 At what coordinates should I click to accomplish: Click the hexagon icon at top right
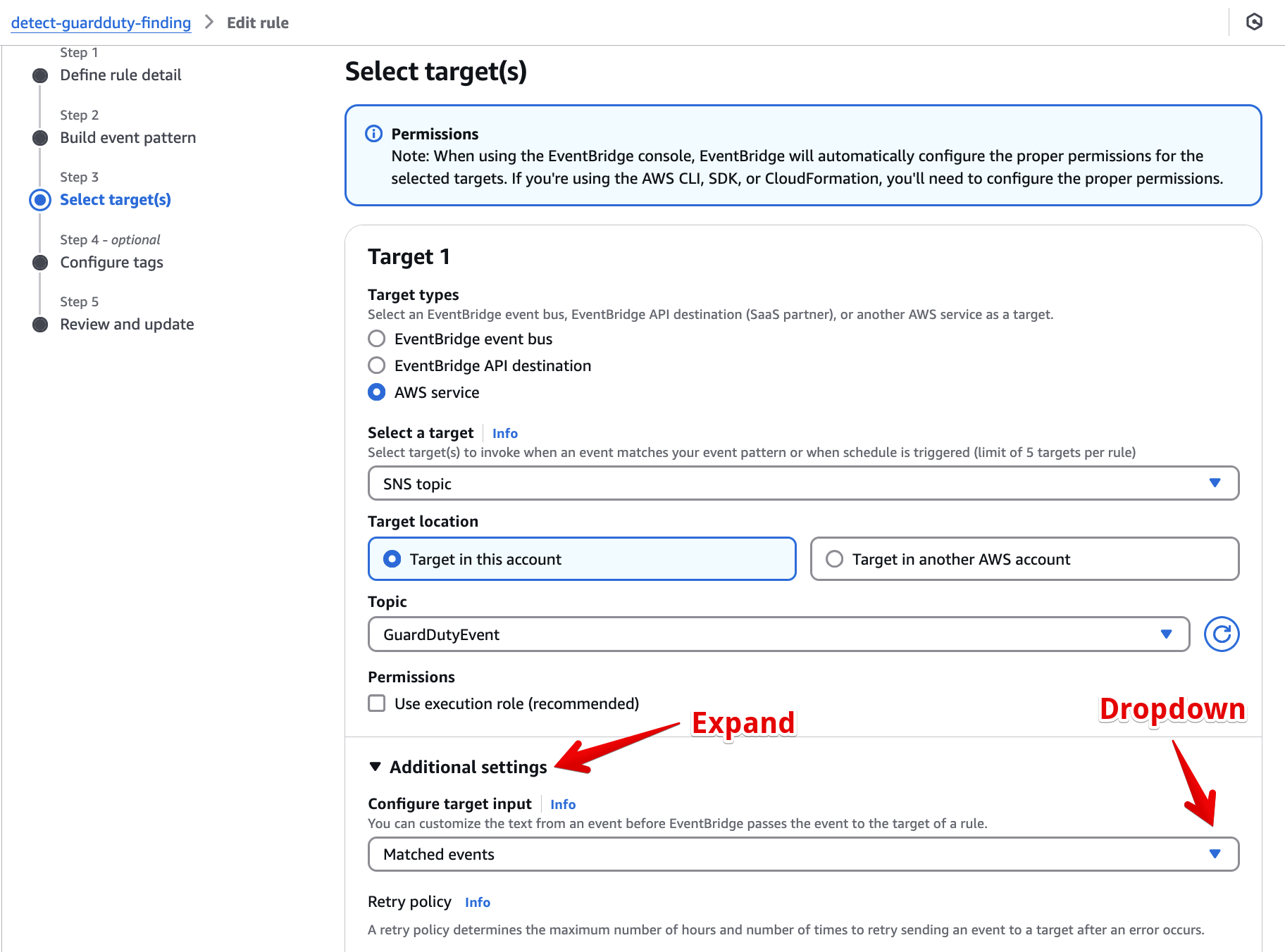[x=1254, y=22]
